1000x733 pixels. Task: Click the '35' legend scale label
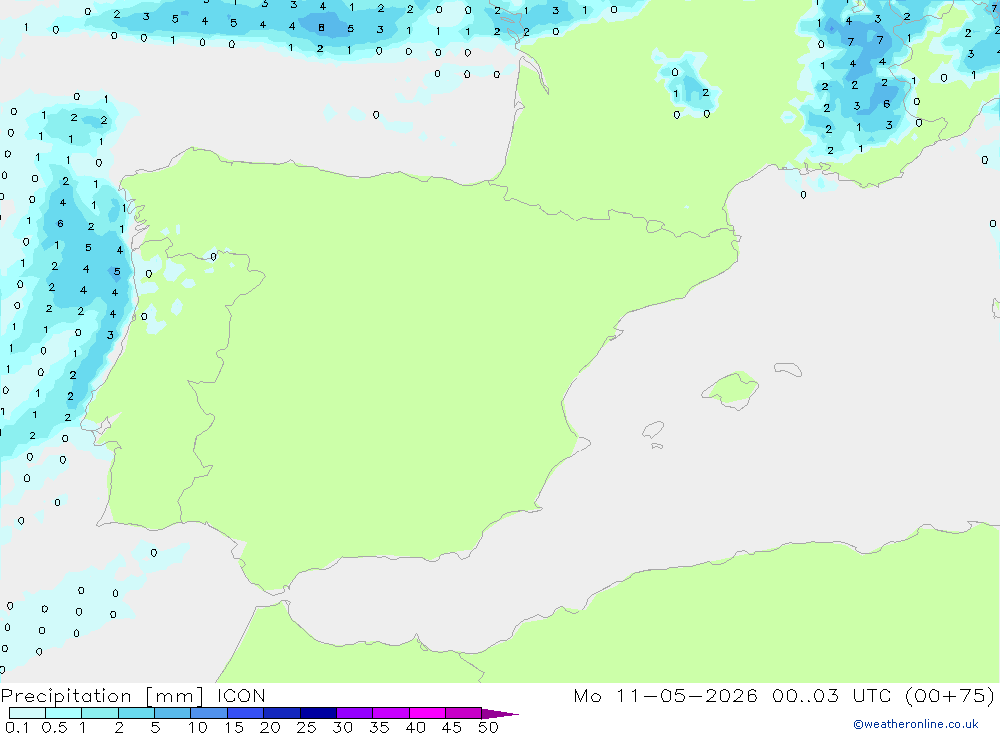pyautogui.click(x=379, y=727)
